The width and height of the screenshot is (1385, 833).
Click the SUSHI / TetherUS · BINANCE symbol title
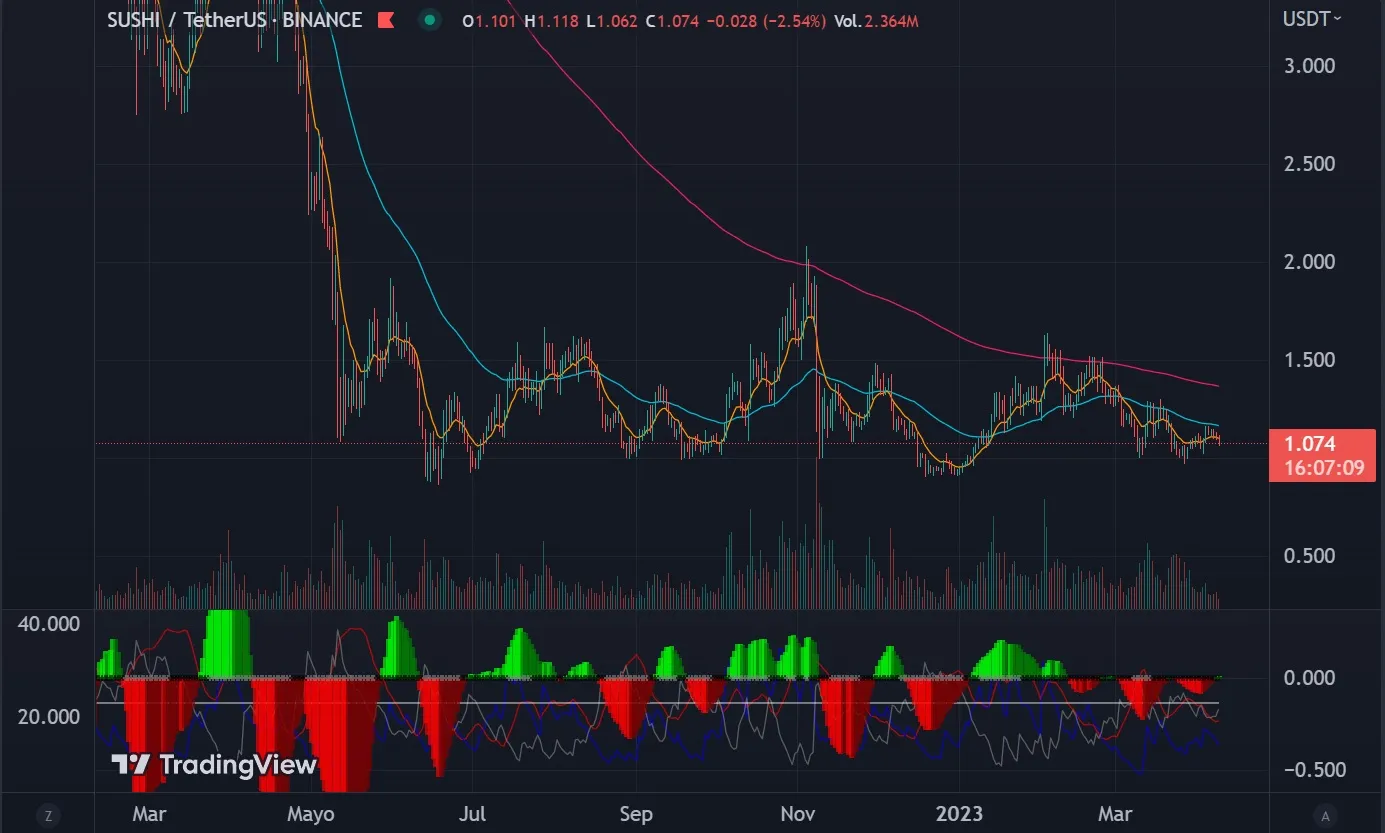pyautogui.click(x=235, y=19)
